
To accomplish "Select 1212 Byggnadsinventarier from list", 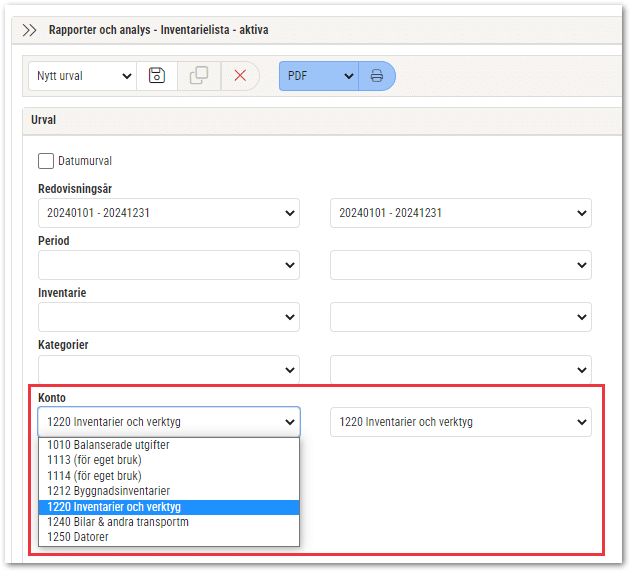I will (169, 491).
